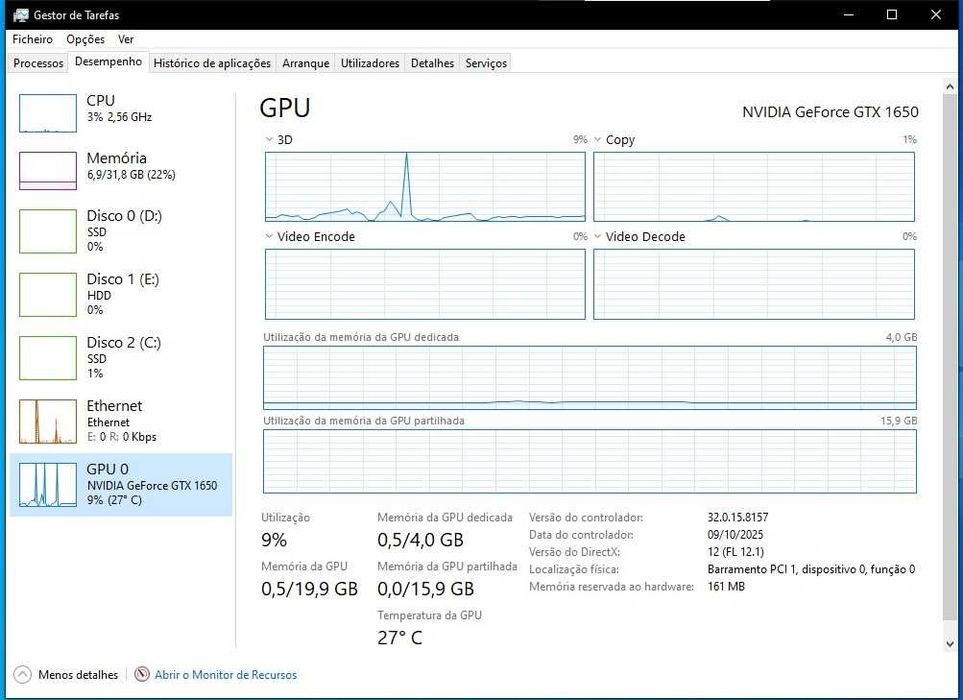Collapse view with Menos detalhes arrow icon
This screenshot has height=700, width=963.
tap(23, 675)
